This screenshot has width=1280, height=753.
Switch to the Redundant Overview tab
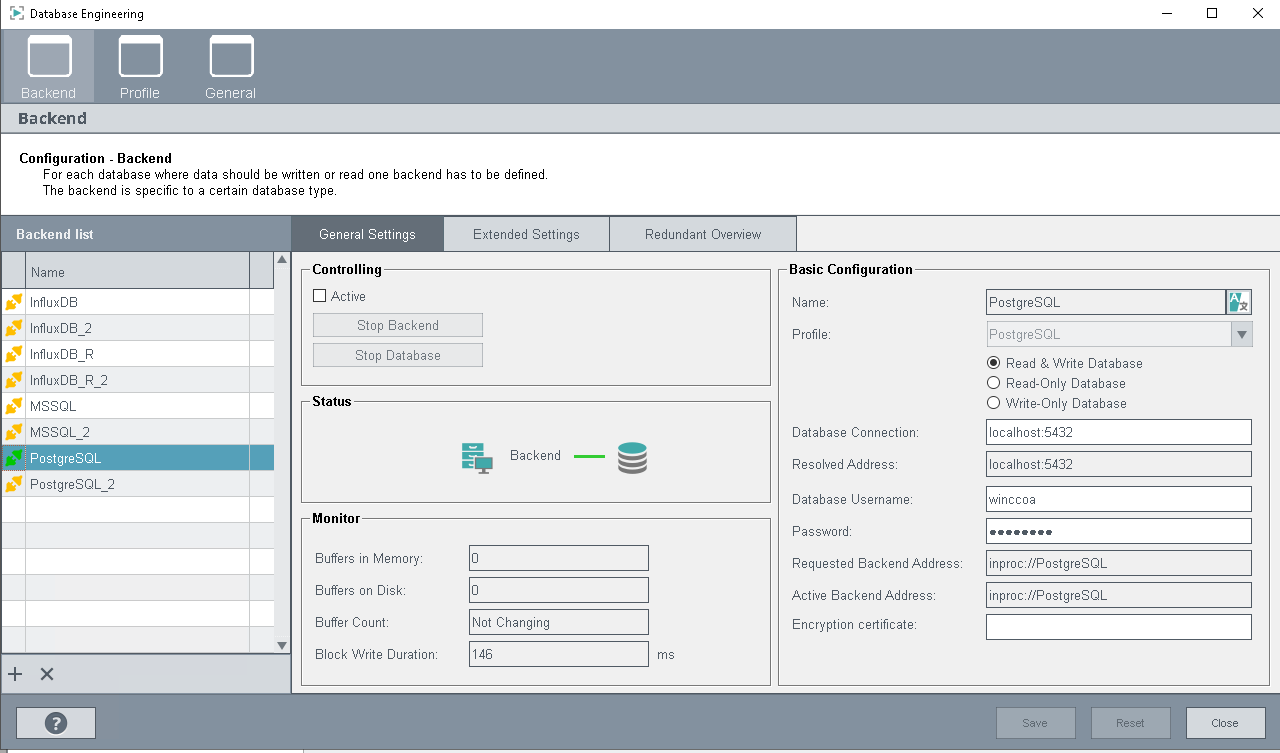[x=703, y=235]
